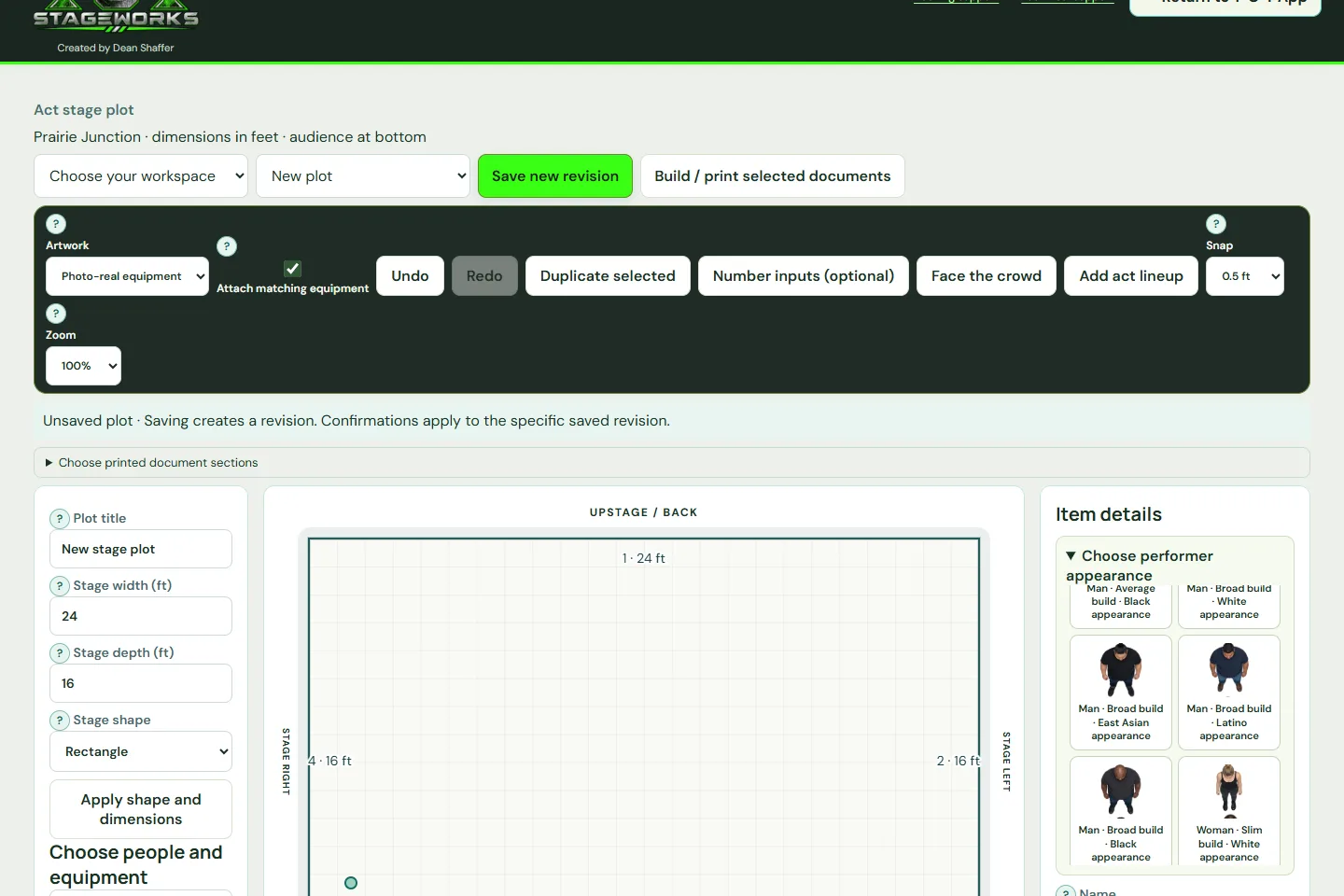Click the Redo button
Viewport: 1344px width, 896px height.
(x=484, y=276)
